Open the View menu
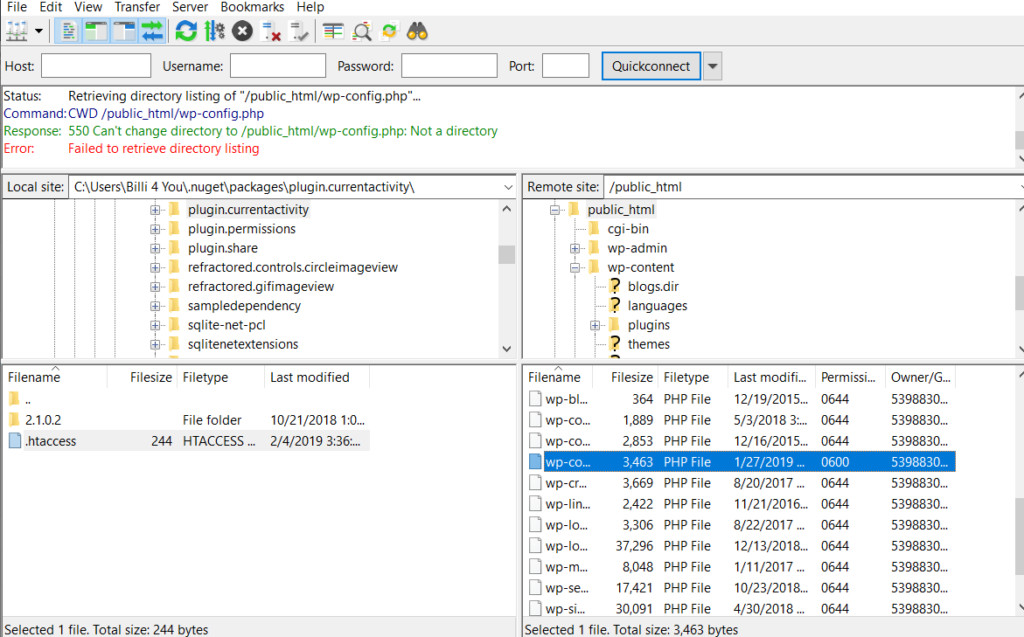 click(88, 7)
